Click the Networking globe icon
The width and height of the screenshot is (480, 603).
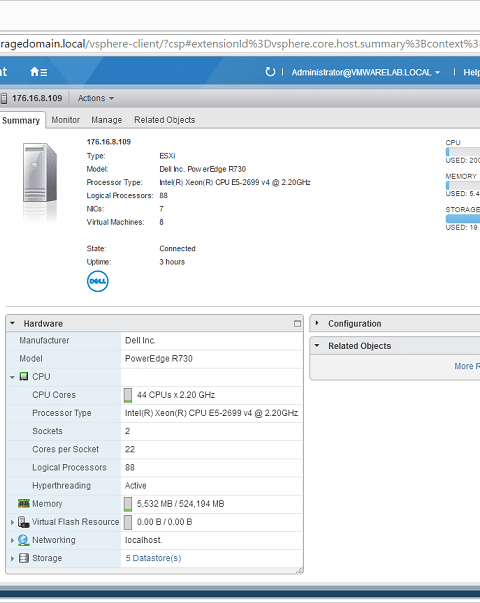coord(23,540)
